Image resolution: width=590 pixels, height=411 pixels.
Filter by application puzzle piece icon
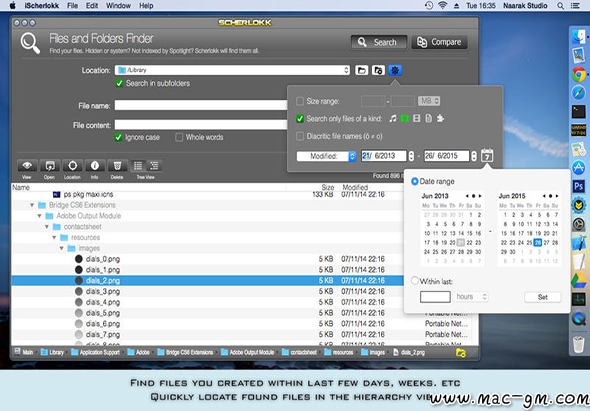click(440, 119)
